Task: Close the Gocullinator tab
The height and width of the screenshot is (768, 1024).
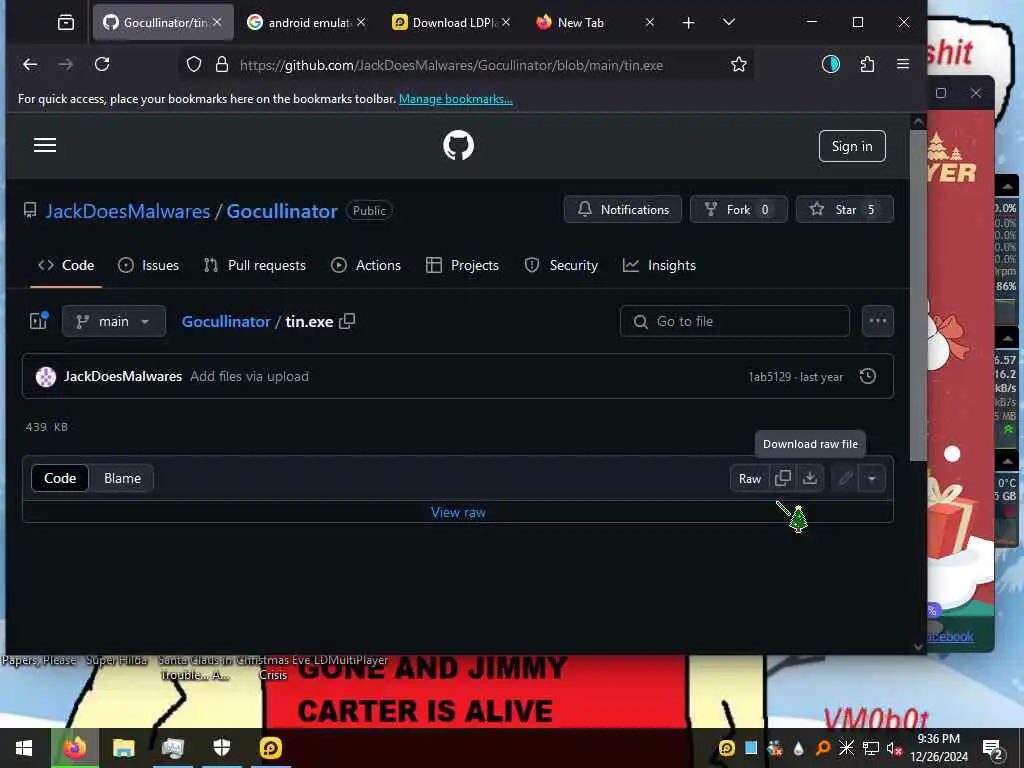Action: (217, 22)
